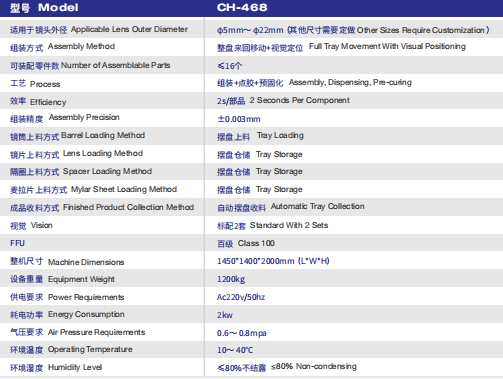Click the 'Assembly Method' label

pos(81,46)
